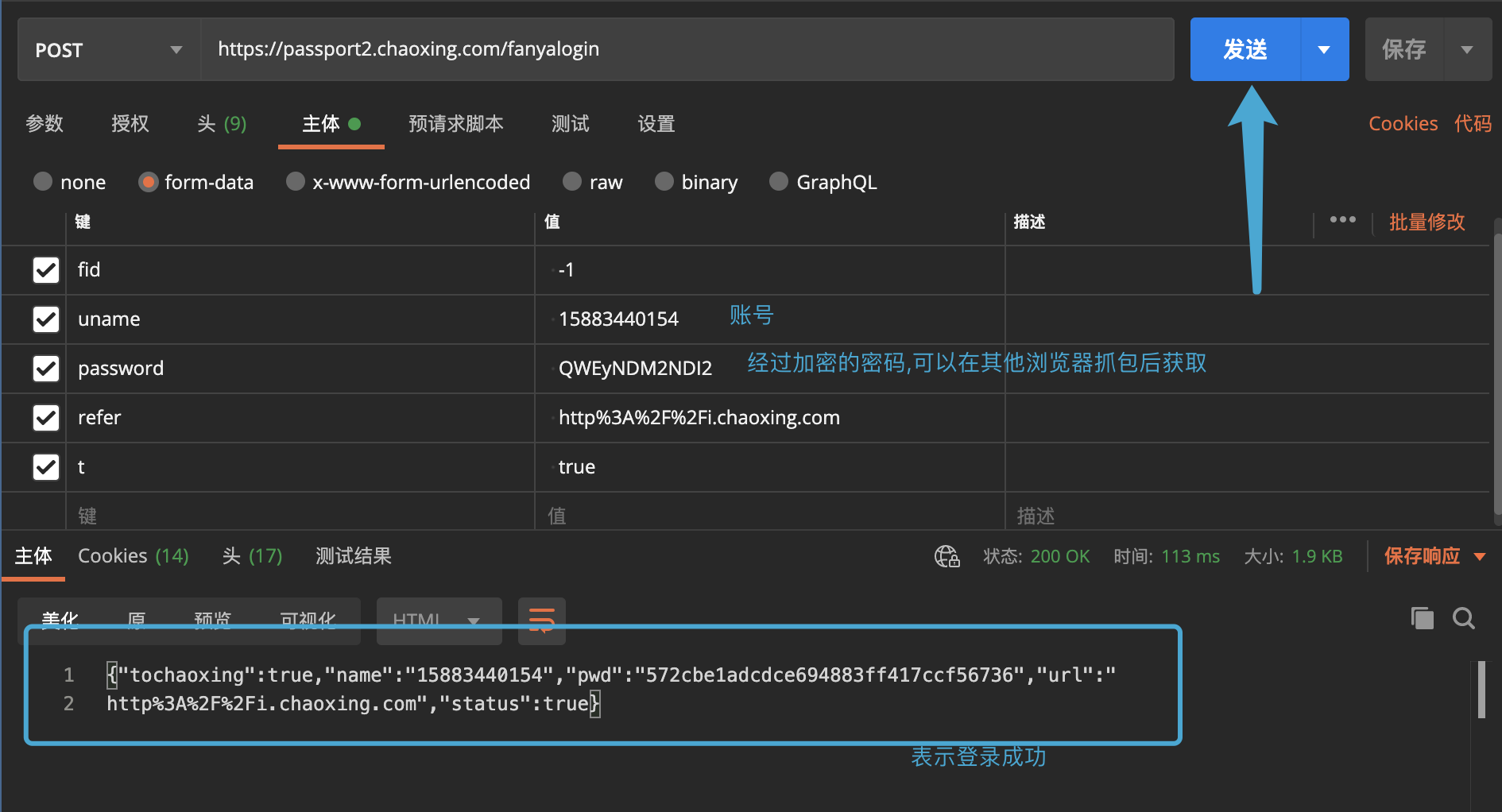Click the 200 OK status text

coord(1060,556)
